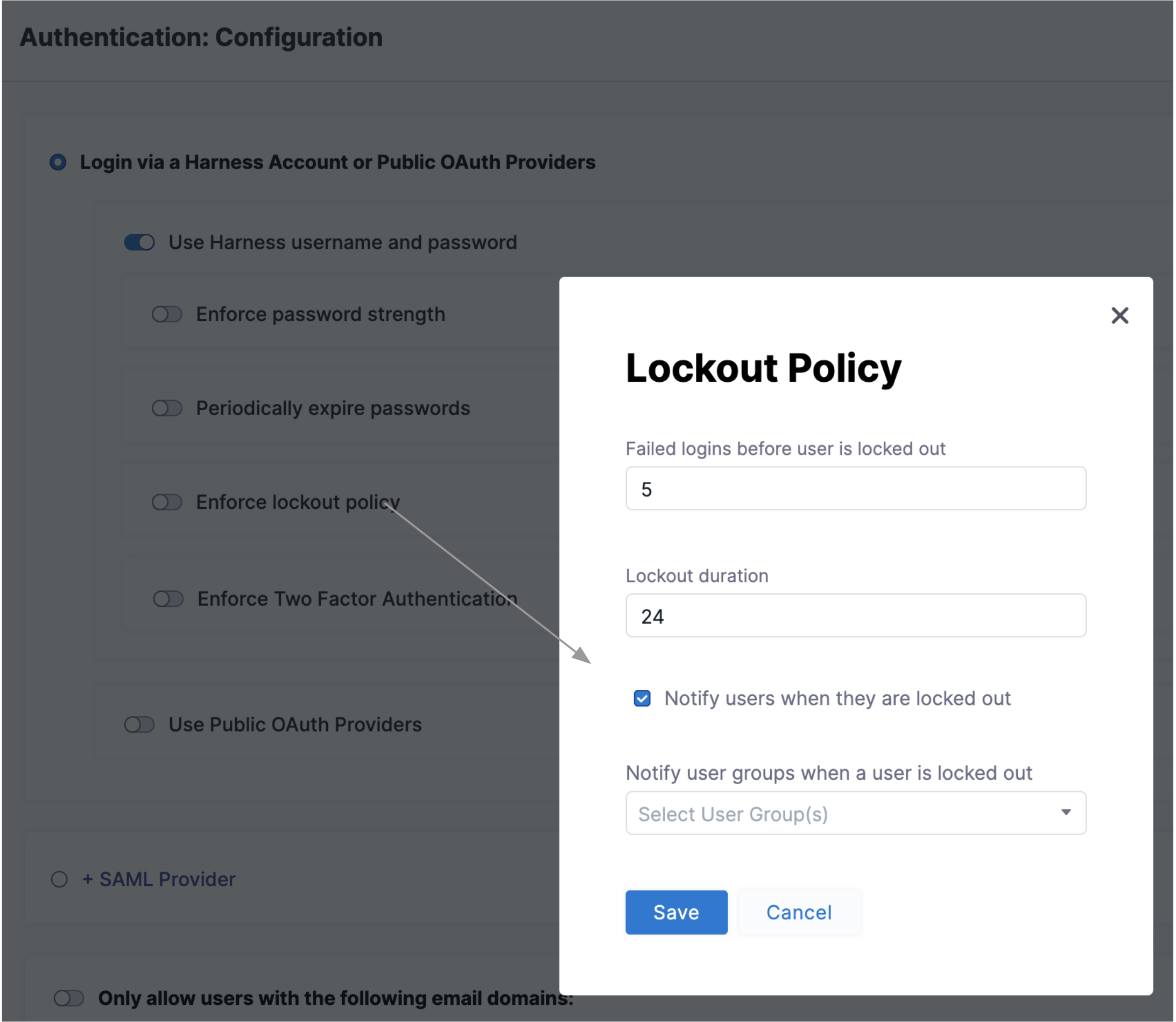
Task: Click the + SAML Provider link
Action: (x=159, y=879)
